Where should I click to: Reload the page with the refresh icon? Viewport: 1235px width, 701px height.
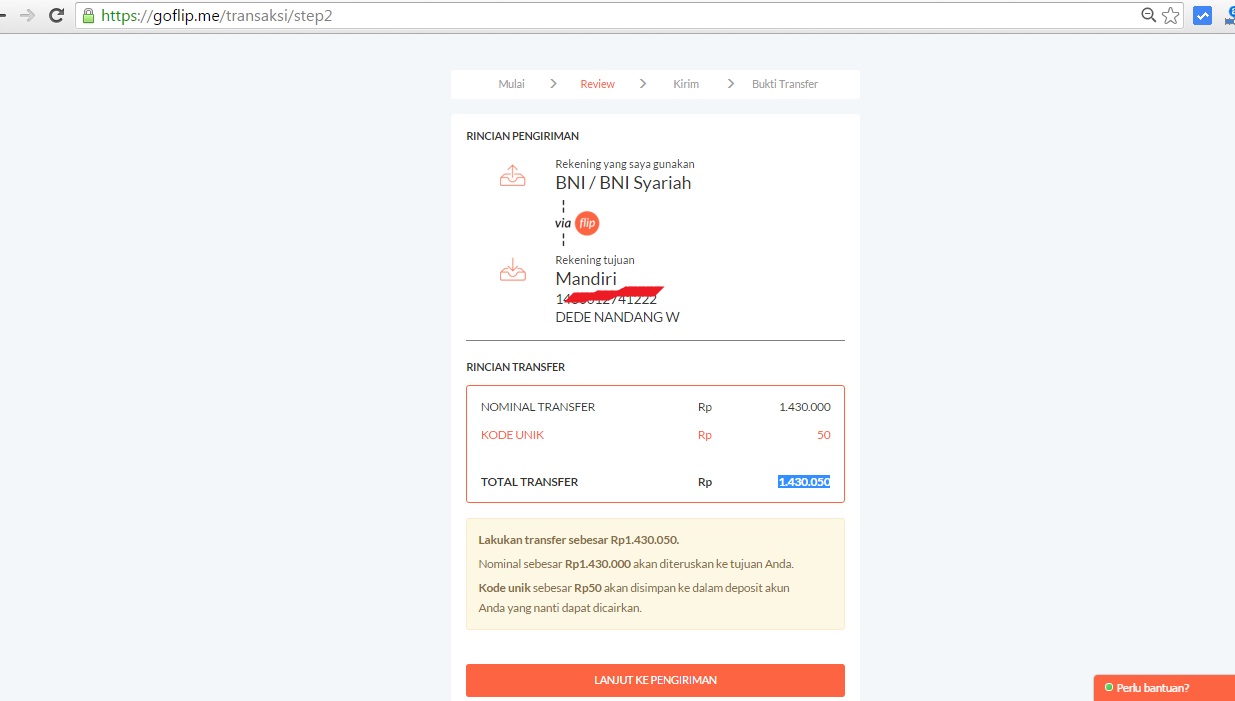[x=57, y=16]
